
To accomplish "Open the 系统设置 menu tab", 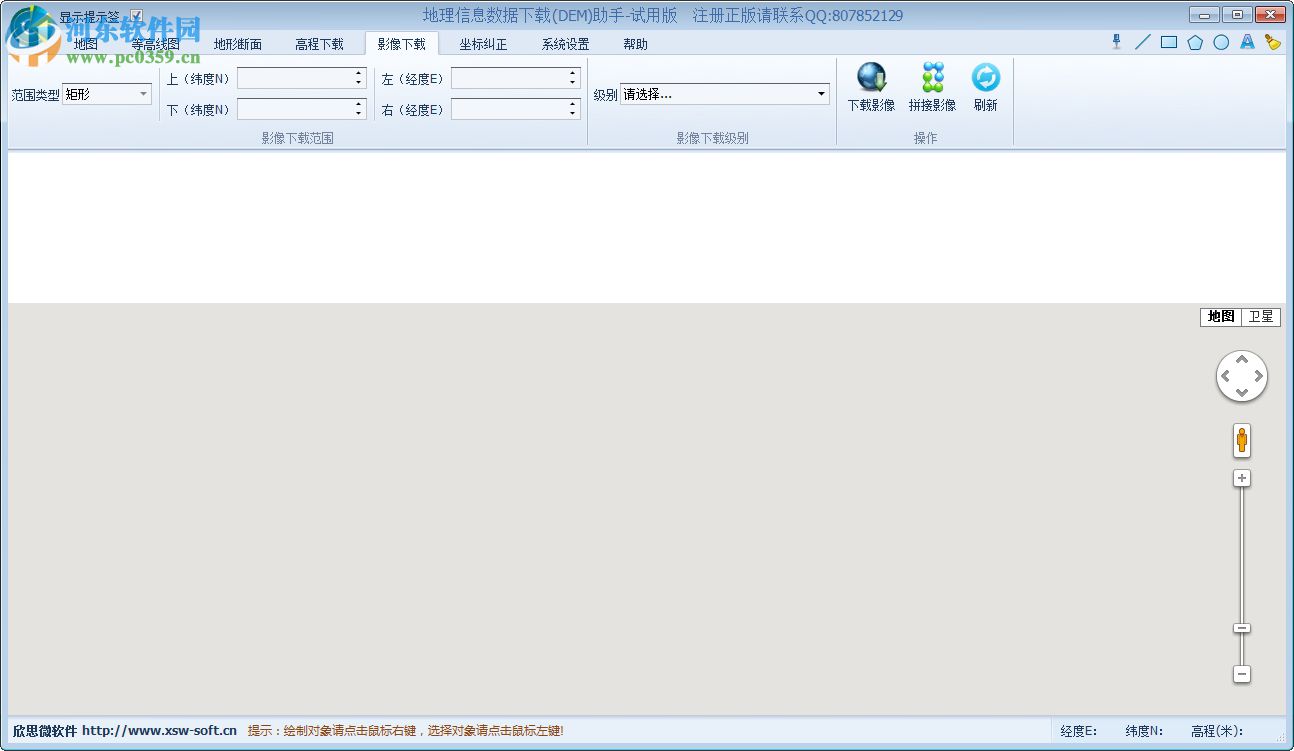I will (563, 44).
